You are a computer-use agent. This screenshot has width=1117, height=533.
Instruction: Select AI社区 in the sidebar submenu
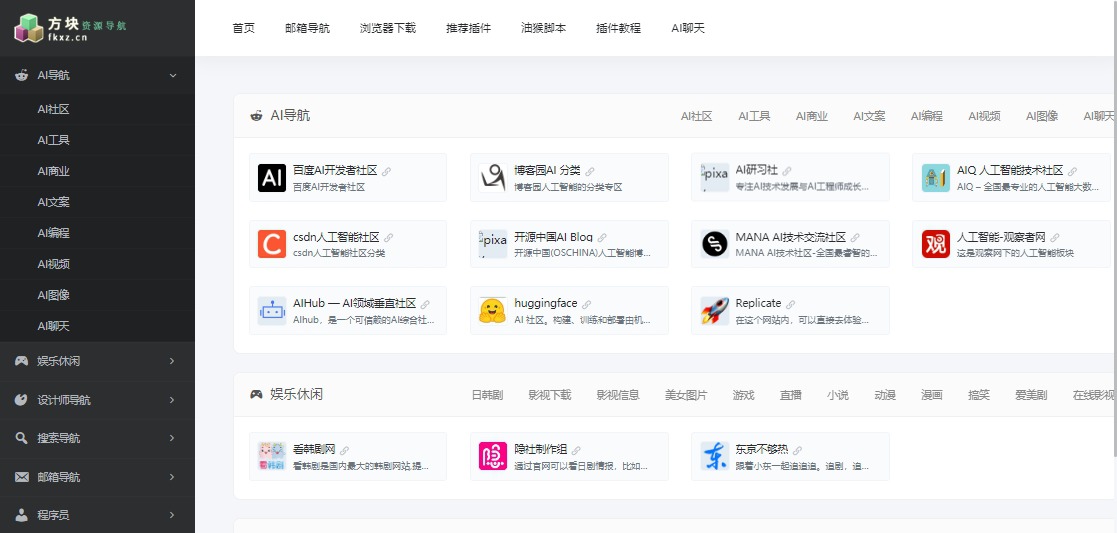pyautogui.click(x=53, y=110)
